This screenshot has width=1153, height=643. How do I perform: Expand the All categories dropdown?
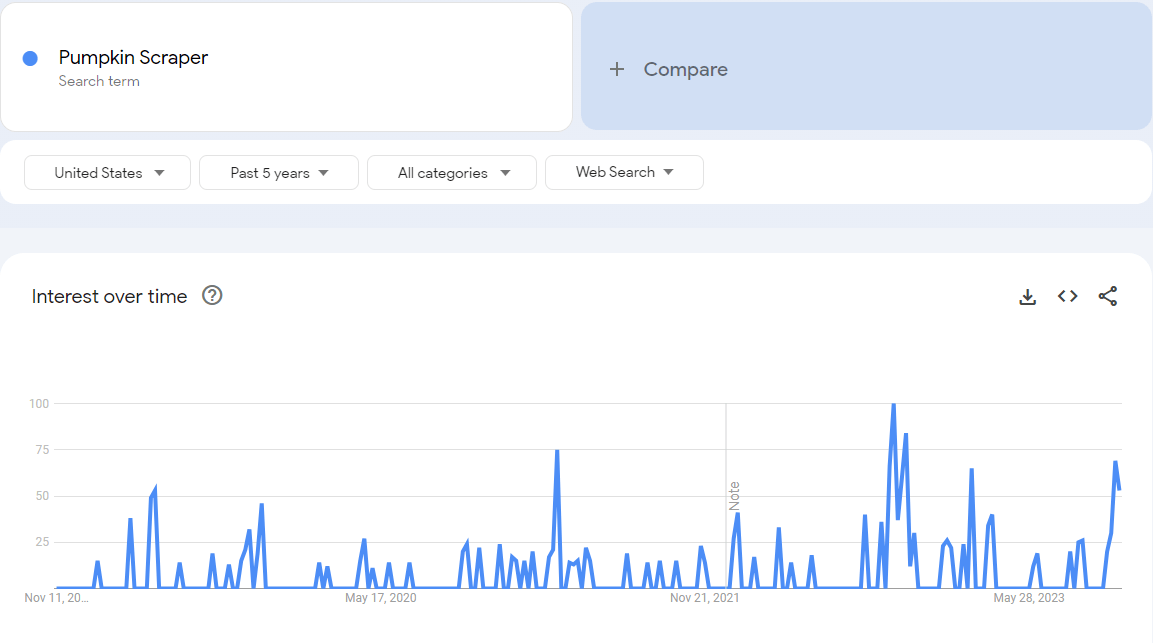tap(452, 172)
